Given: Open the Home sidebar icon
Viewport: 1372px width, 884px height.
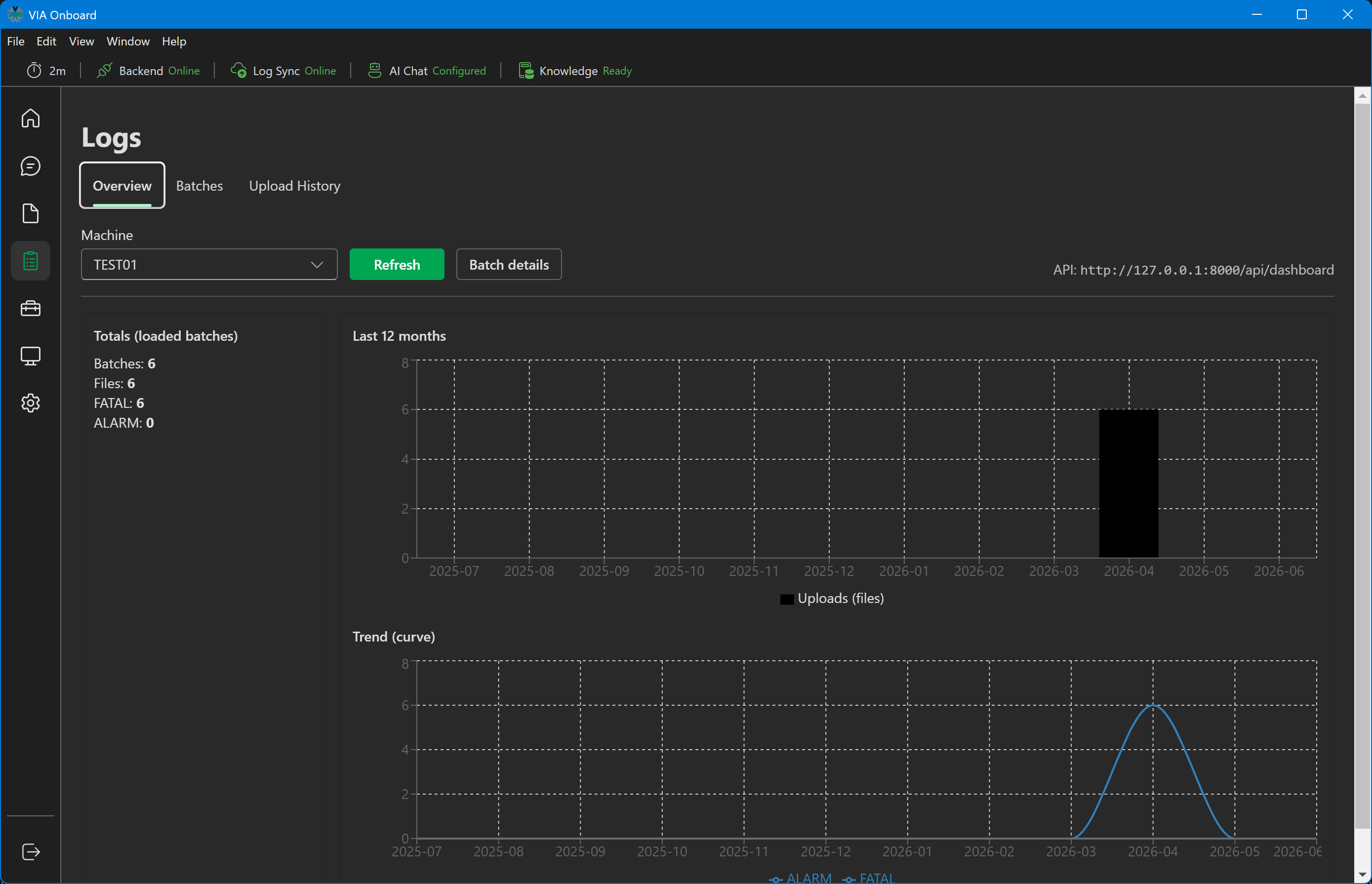Looking at the screenshot, I should [x=31, y=118].
